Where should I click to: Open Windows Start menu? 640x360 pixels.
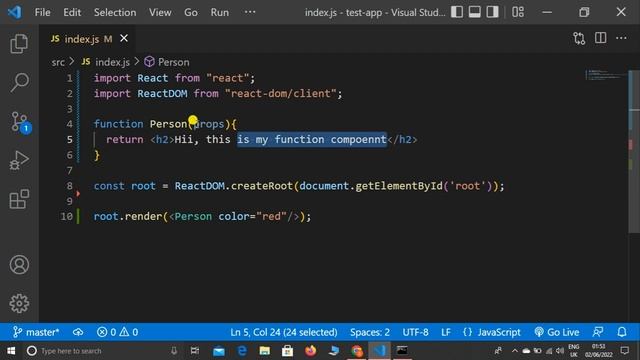pos(11,351)
